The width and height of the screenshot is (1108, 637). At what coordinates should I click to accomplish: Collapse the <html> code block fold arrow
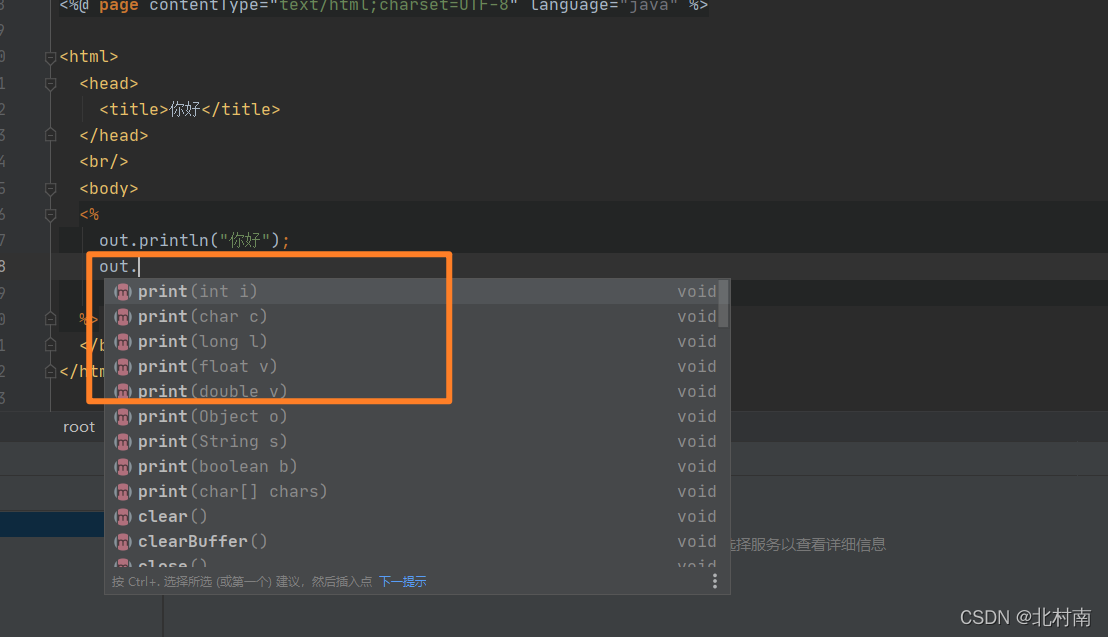tap(50, 57)
